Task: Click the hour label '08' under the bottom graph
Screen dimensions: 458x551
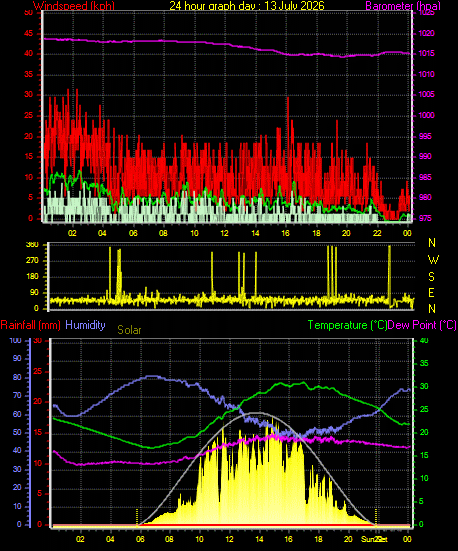Action: (x=169, y=539)
